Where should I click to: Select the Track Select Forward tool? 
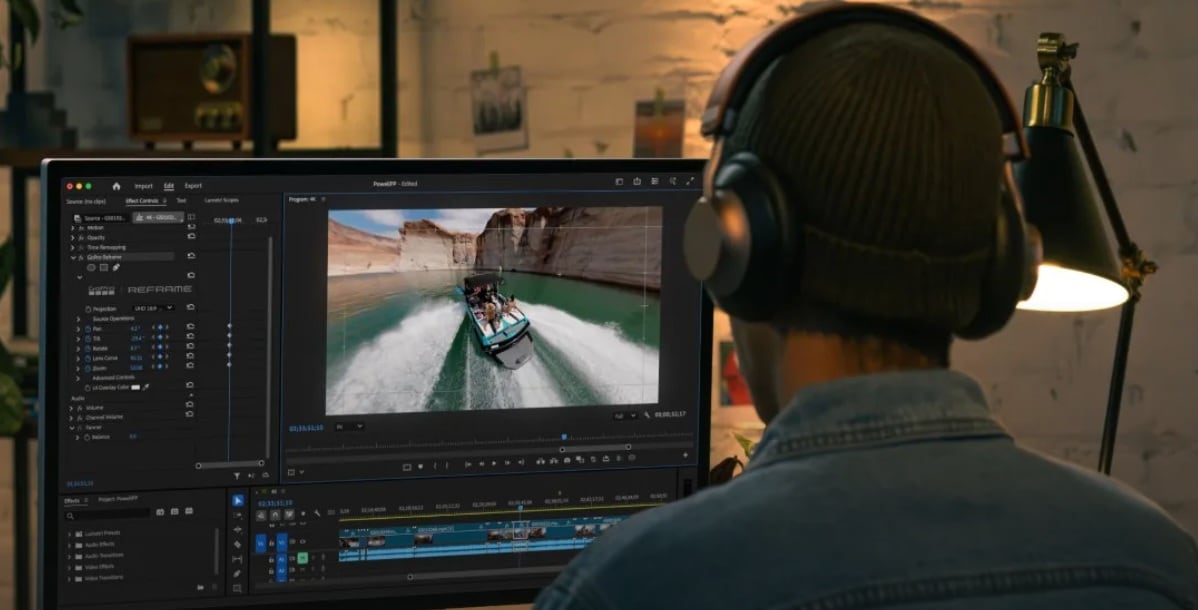coord(238,515)
